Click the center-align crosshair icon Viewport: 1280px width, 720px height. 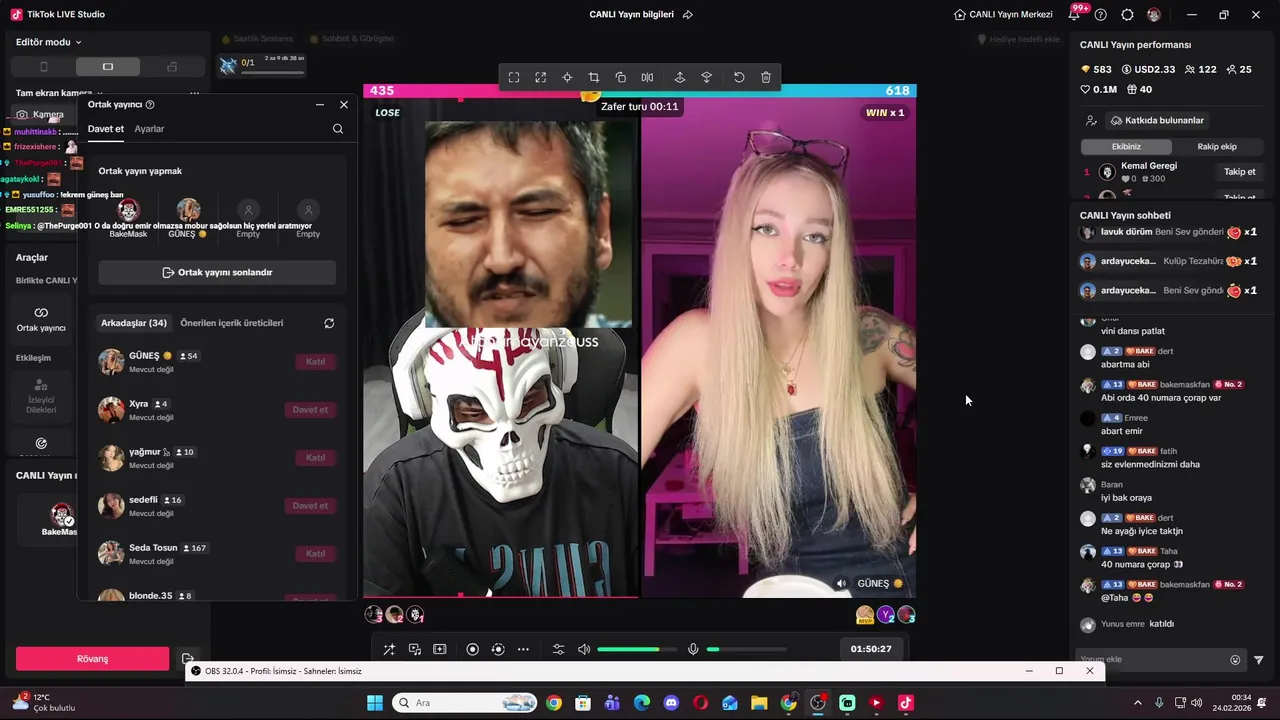(x=567, y=78)
